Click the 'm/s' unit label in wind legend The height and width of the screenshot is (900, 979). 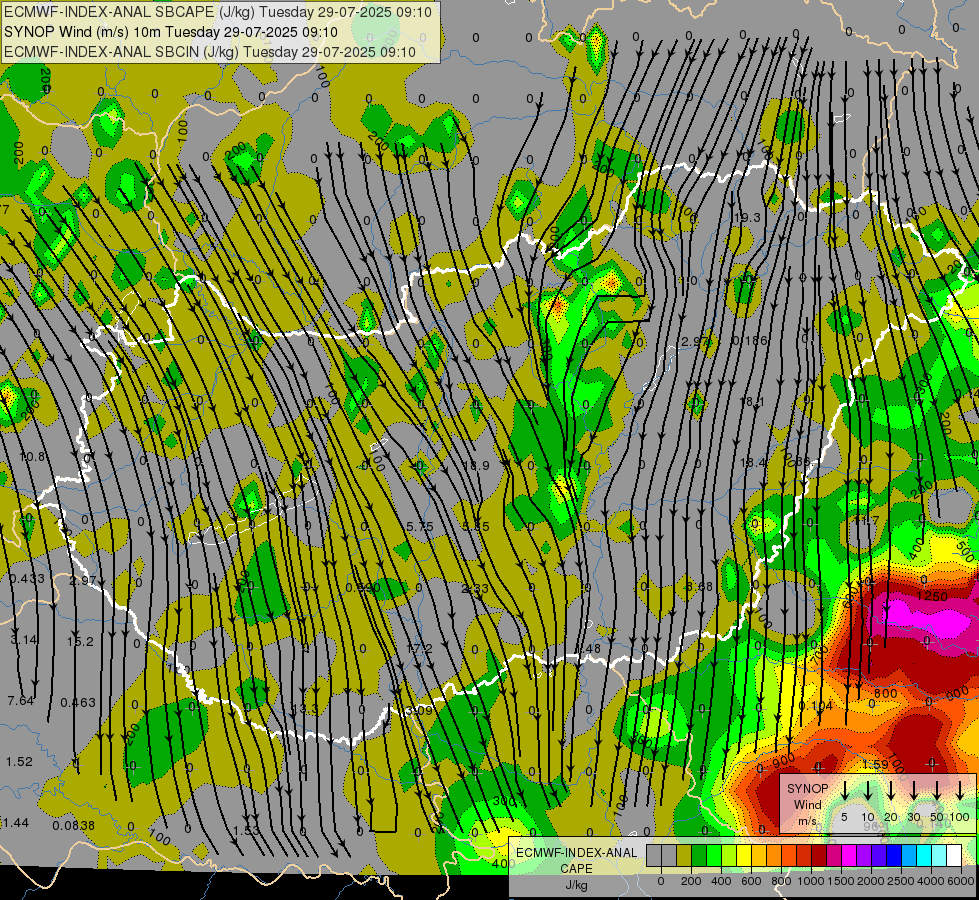click(807, 821)
